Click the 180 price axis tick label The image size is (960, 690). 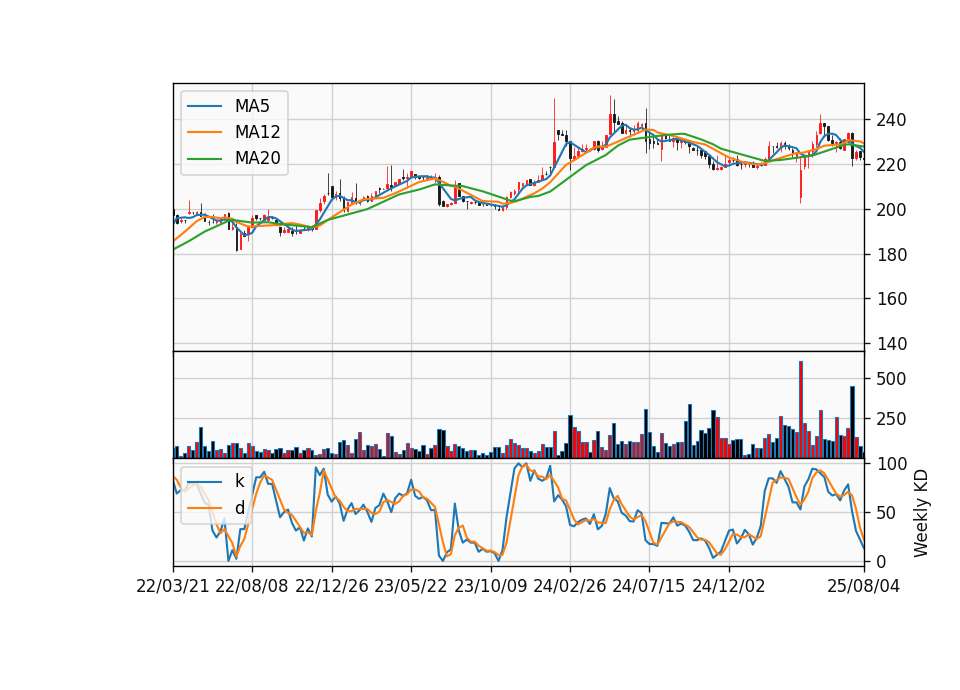(891, 255)
